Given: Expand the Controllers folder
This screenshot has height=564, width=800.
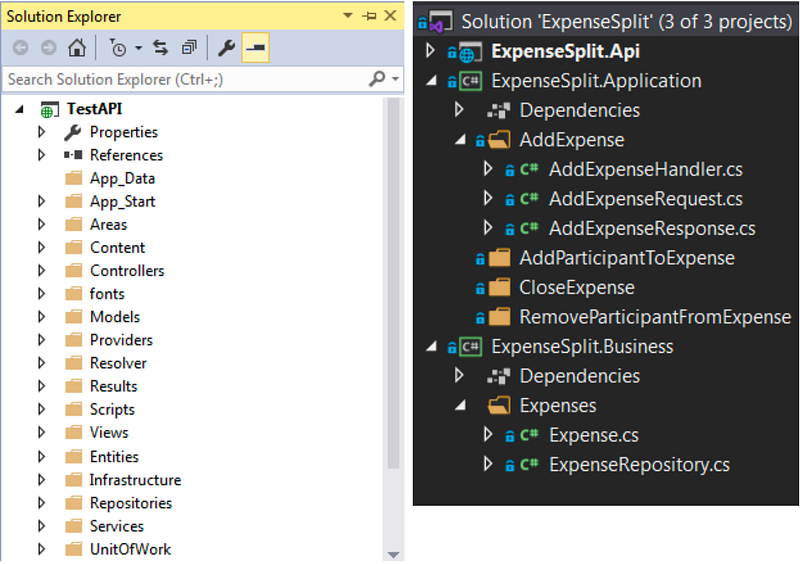Looking at the screenshot, I should [x=42, y=271].
